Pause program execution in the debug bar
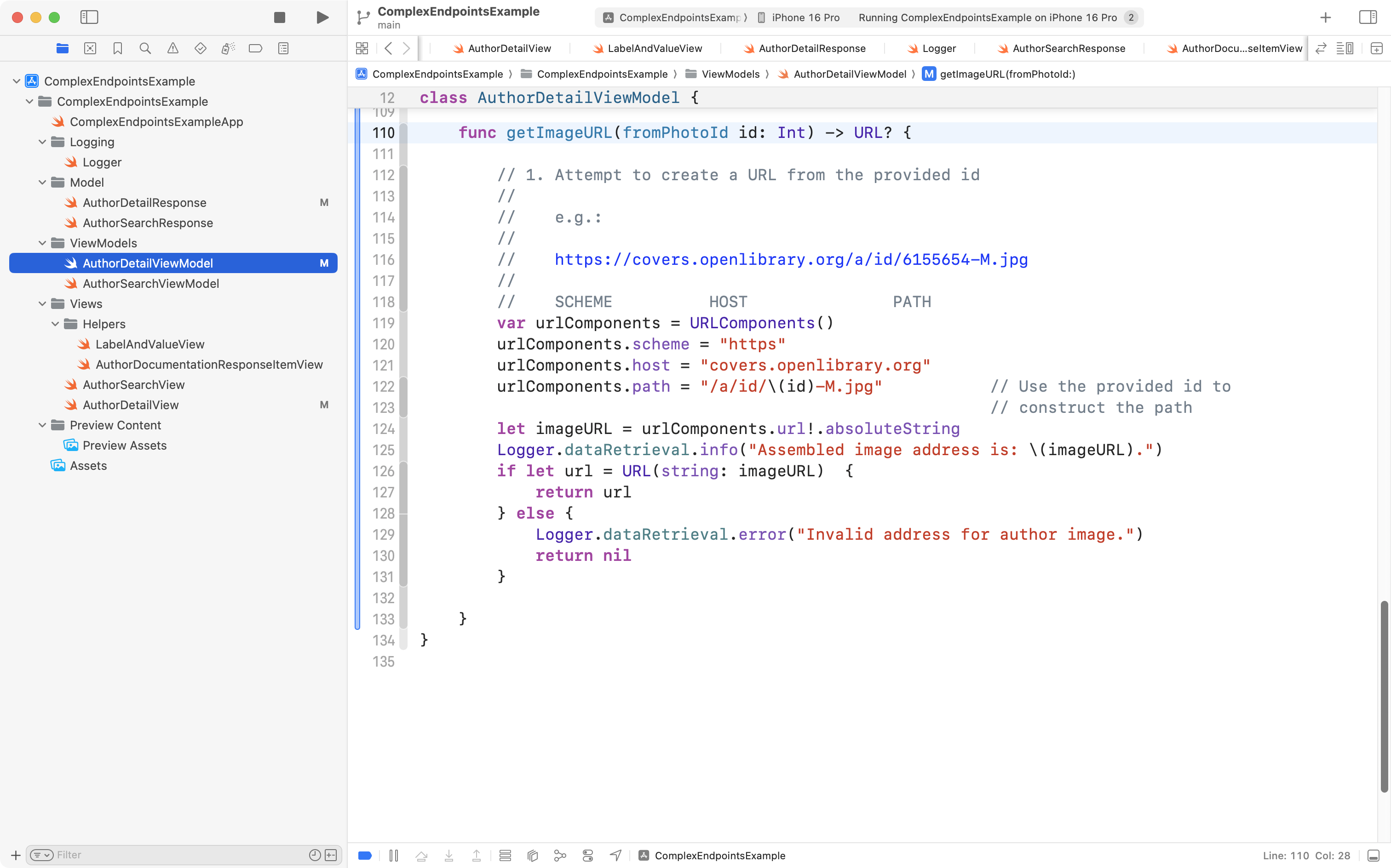This screenshot has width=1391, height=868. coord(393,856)
